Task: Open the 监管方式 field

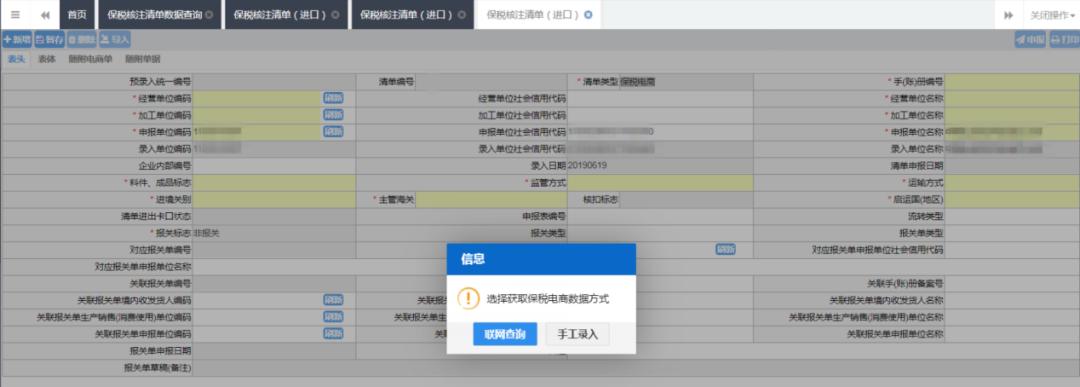Action: click(x=660, y=182)
